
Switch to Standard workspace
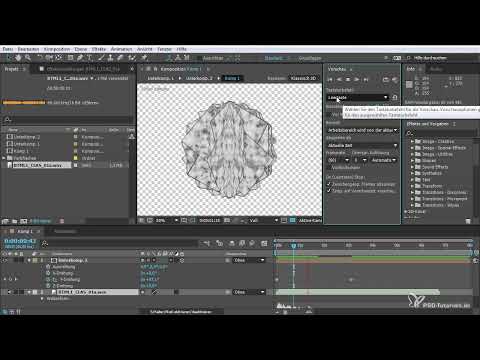(273, 58)
